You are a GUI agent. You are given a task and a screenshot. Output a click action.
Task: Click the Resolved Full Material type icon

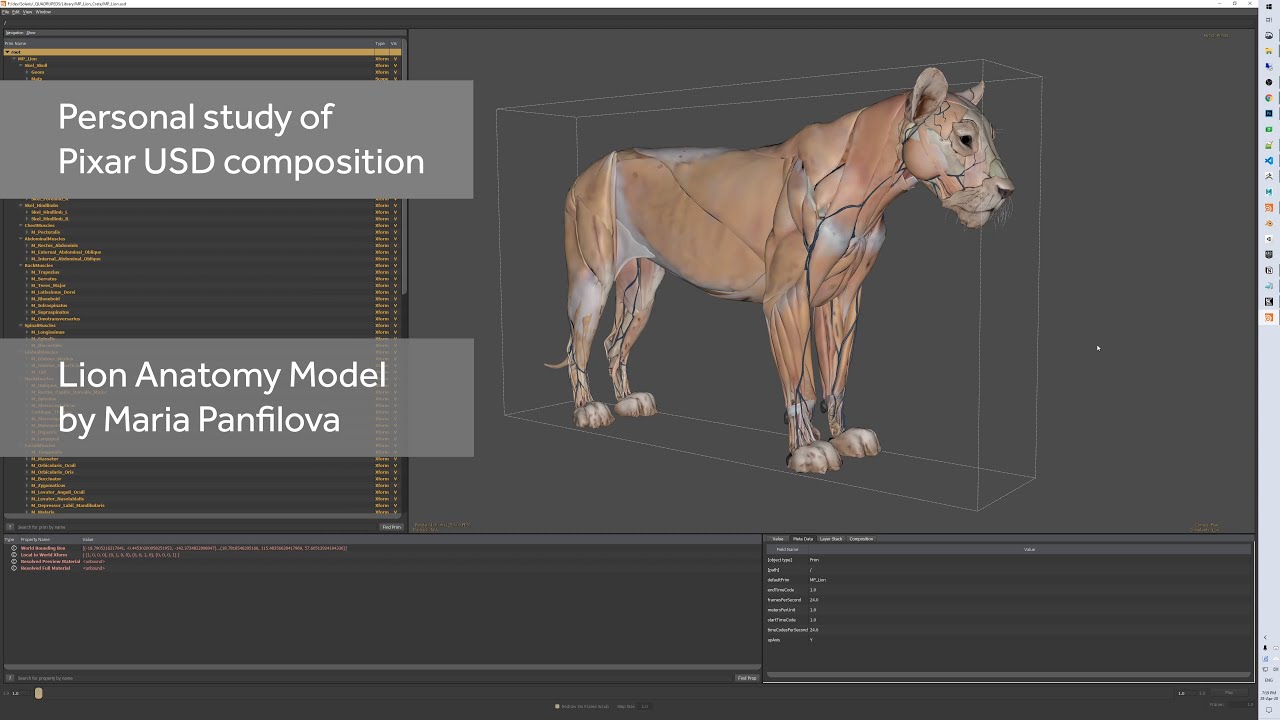(13, 568)
